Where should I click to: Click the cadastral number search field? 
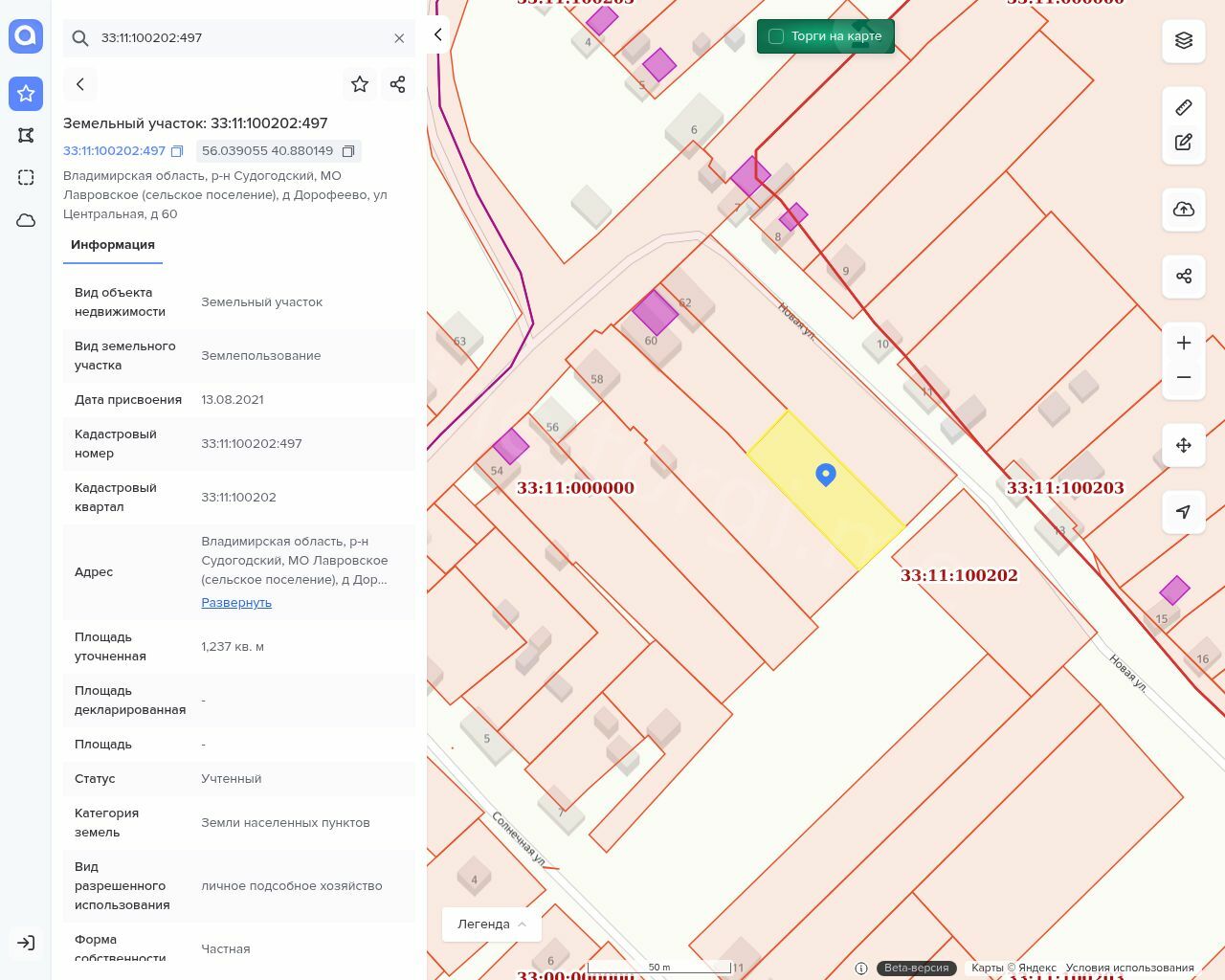(x=239, y=38)
